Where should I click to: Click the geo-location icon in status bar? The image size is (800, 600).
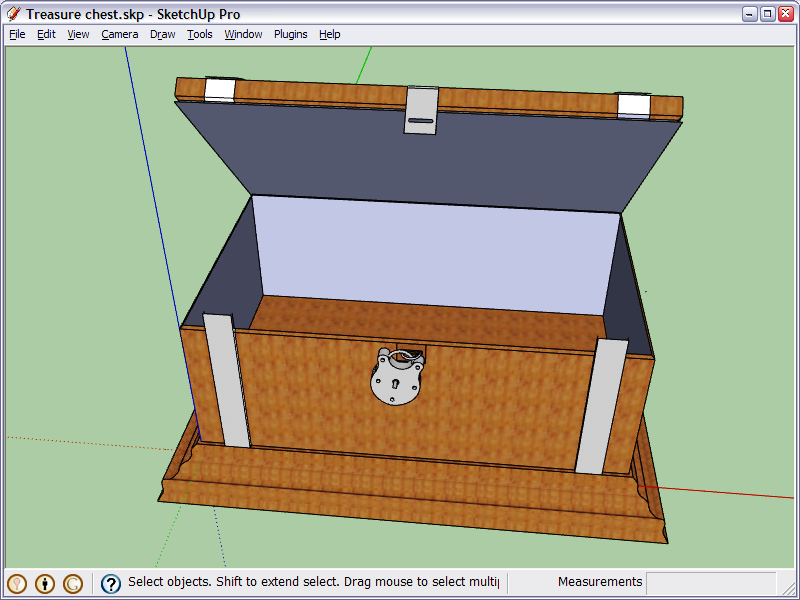(x=17, y=583)
